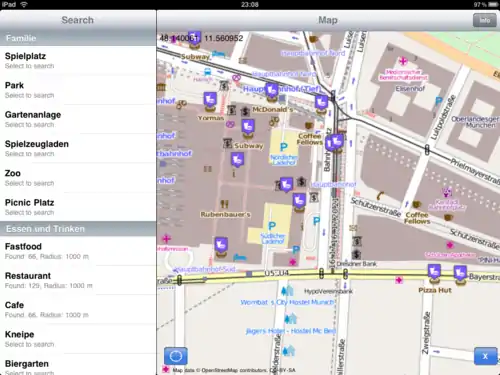The height and width of the screenshot is (375, 500).
Task: Select Restaurant row with 129 found
Action: (78, 280)
